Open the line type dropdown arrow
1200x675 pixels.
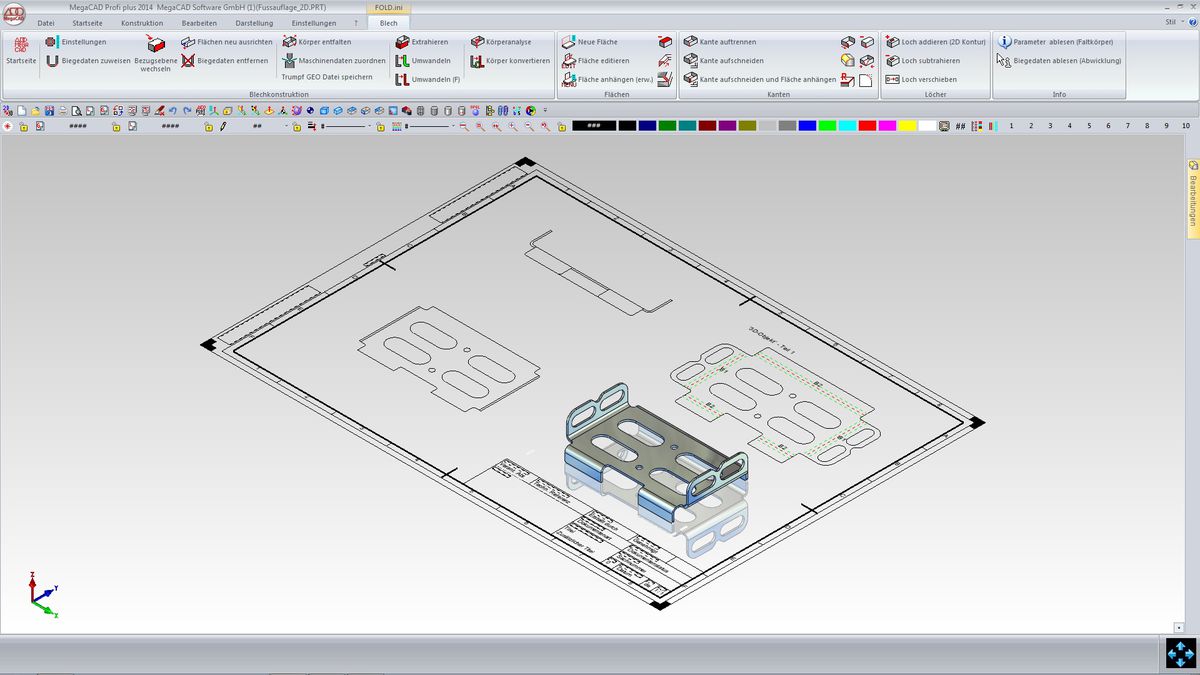371,127
